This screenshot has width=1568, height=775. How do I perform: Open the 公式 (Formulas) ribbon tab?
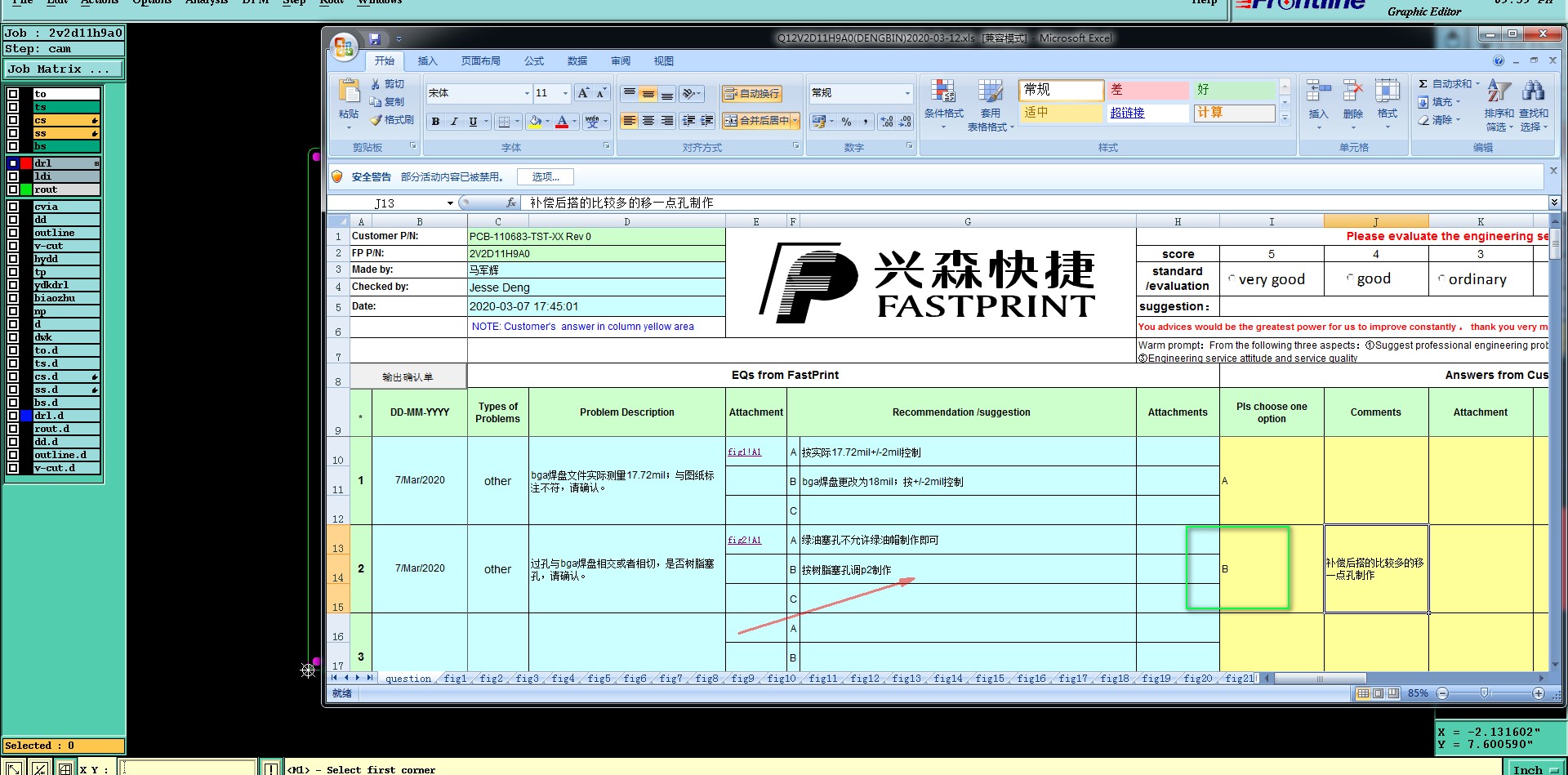(x=534, y=61)
